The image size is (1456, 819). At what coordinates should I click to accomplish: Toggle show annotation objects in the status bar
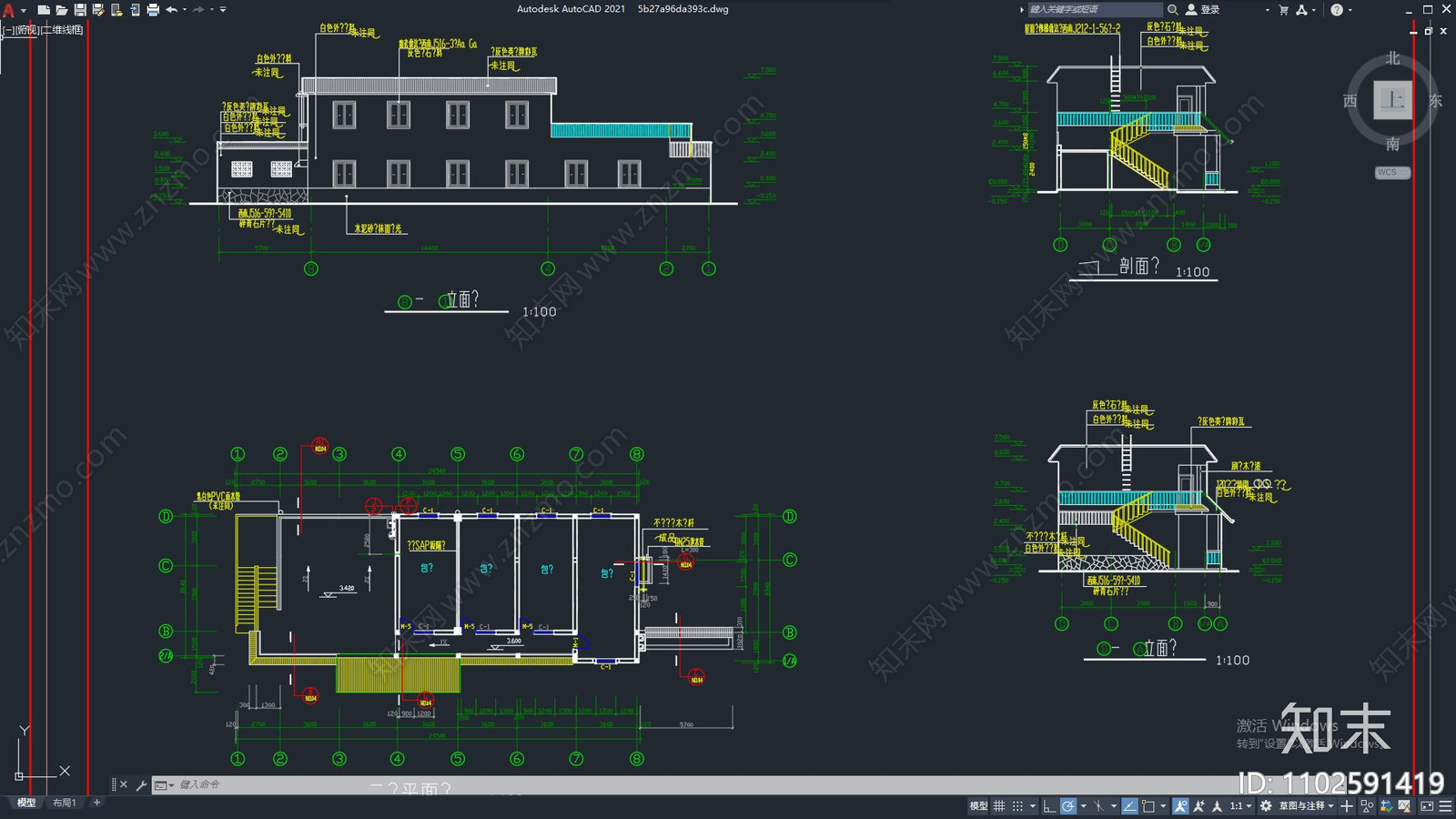[x=1180, y=806]
